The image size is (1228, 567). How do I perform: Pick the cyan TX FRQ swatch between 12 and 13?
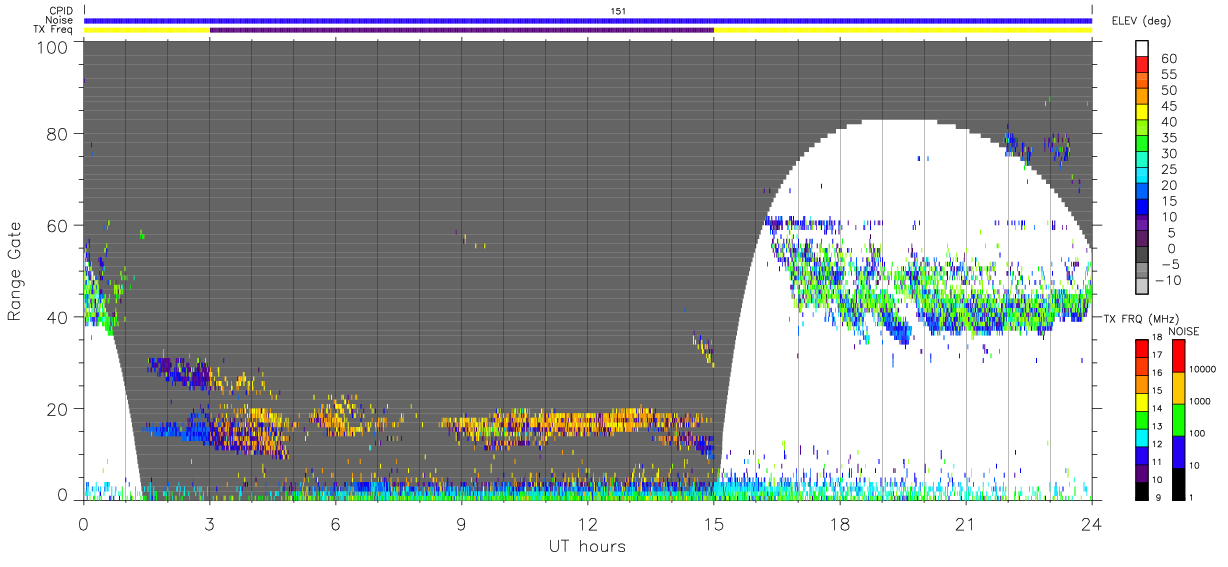click(x=1142, y=436)
